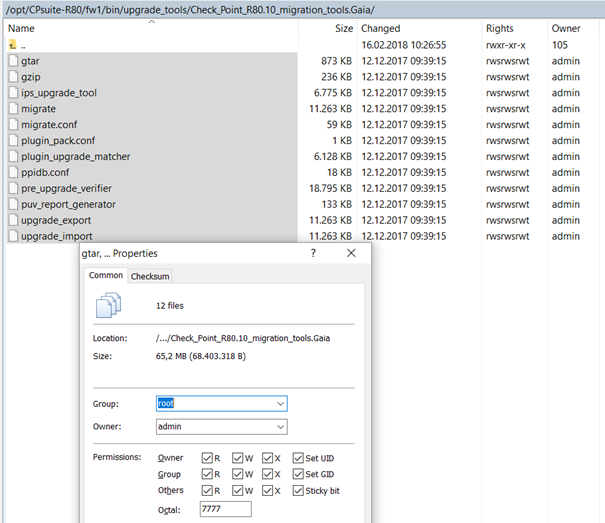Toggle Others R permission checkbox
605x523 pixels.
pos(207,490)
